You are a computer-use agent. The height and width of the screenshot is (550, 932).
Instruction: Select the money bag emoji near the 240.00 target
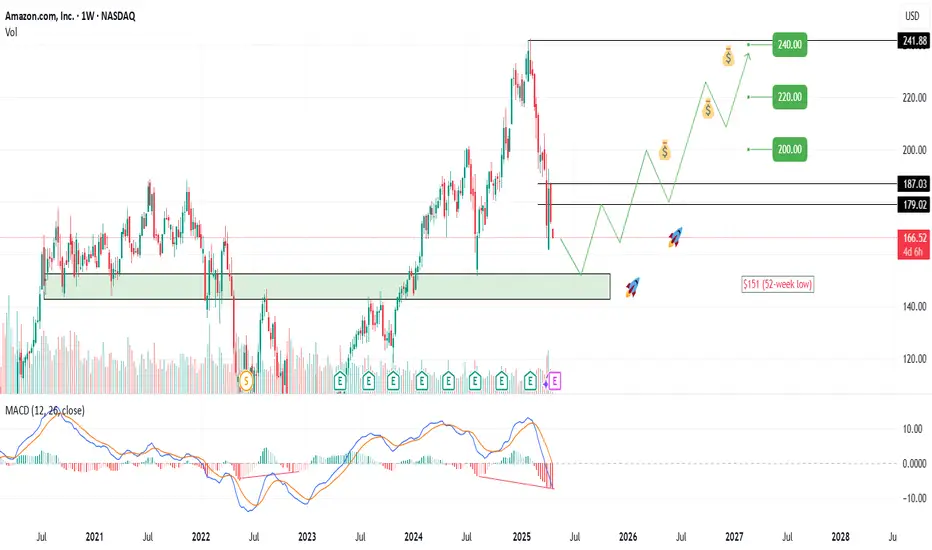click(x=728, y=56)
